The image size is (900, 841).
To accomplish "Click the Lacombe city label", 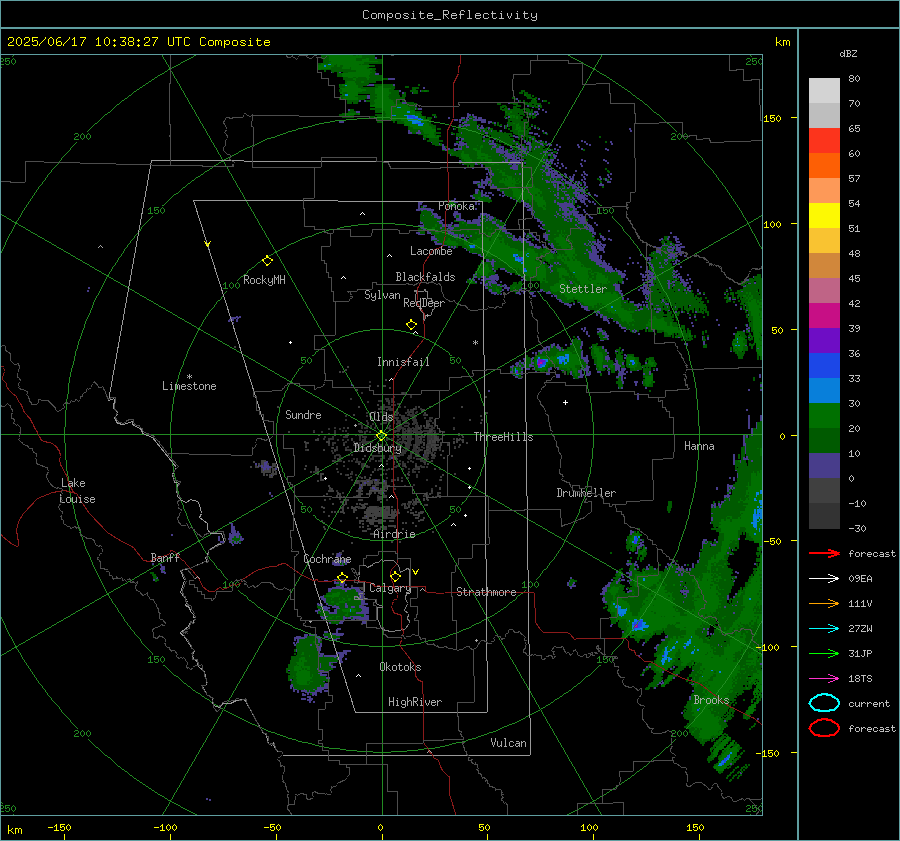I will point(431,251).
